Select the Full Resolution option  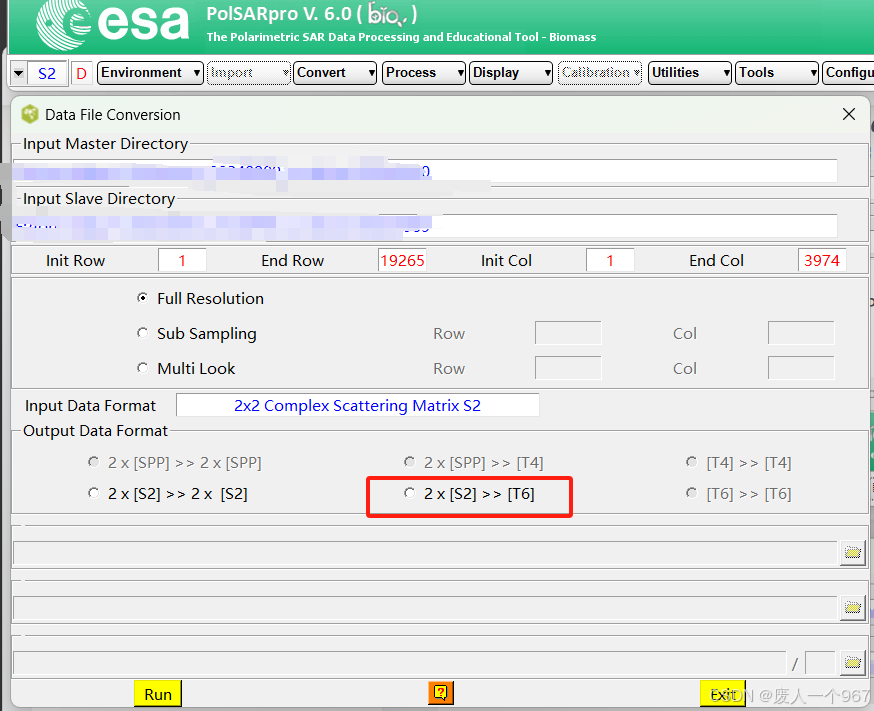143,298
